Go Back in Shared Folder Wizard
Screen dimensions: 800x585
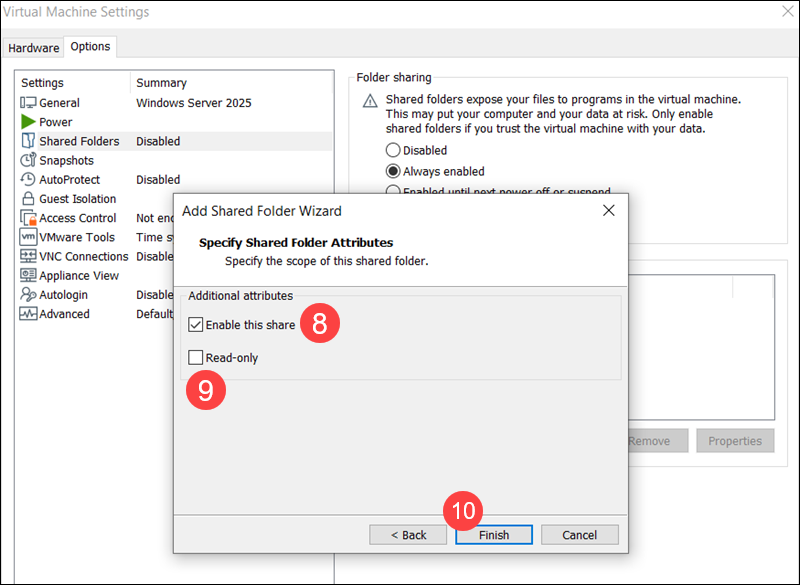coord(408,535)
